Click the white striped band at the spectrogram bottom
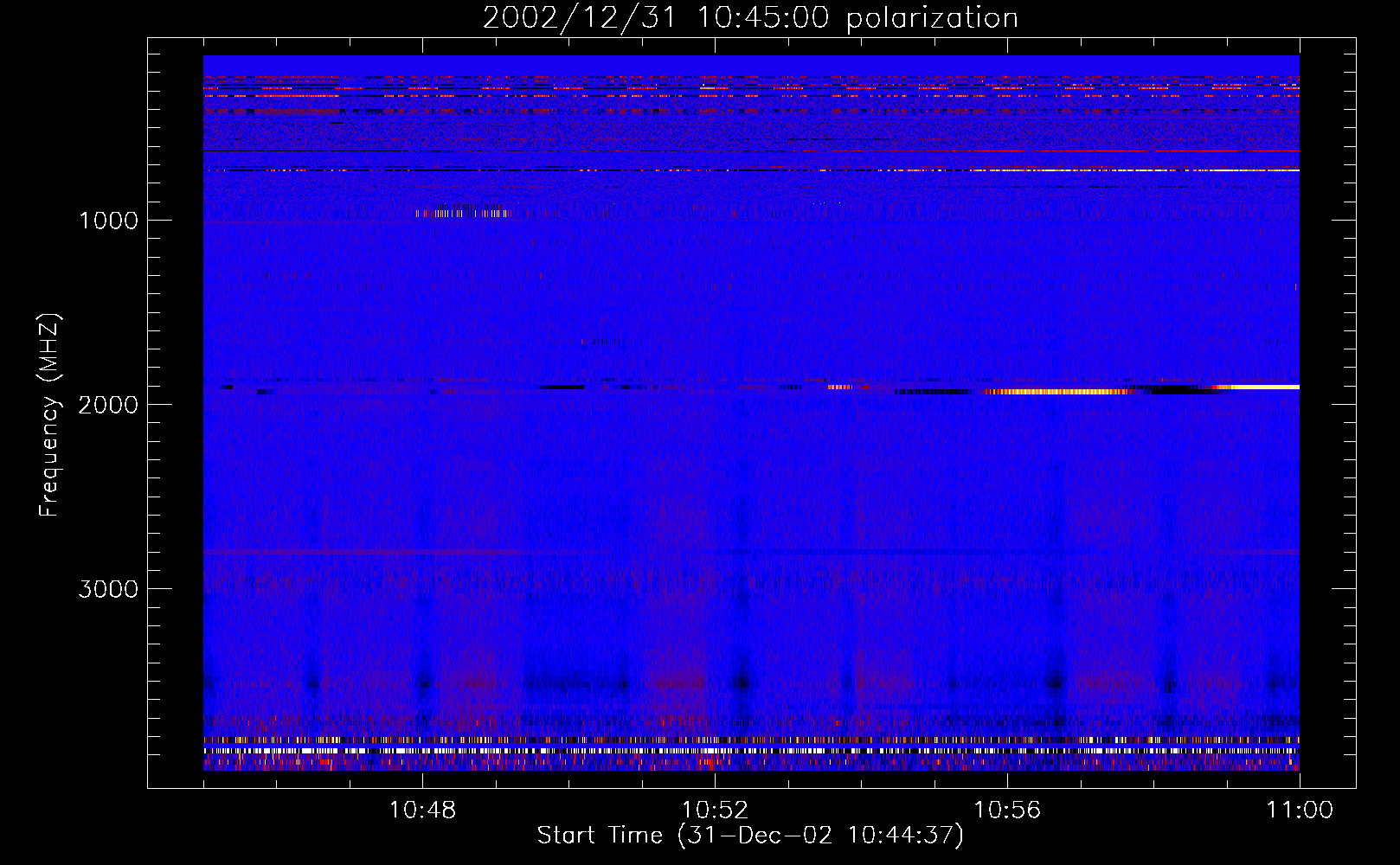1400x865 pixels. 751,751
